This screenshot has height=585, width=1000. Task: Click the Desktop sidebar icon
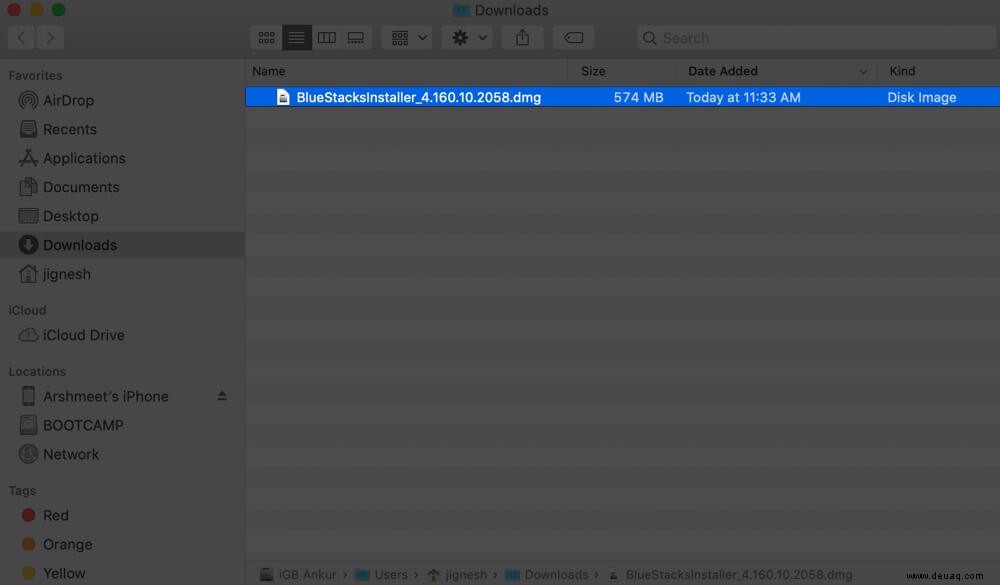point(28,216)
